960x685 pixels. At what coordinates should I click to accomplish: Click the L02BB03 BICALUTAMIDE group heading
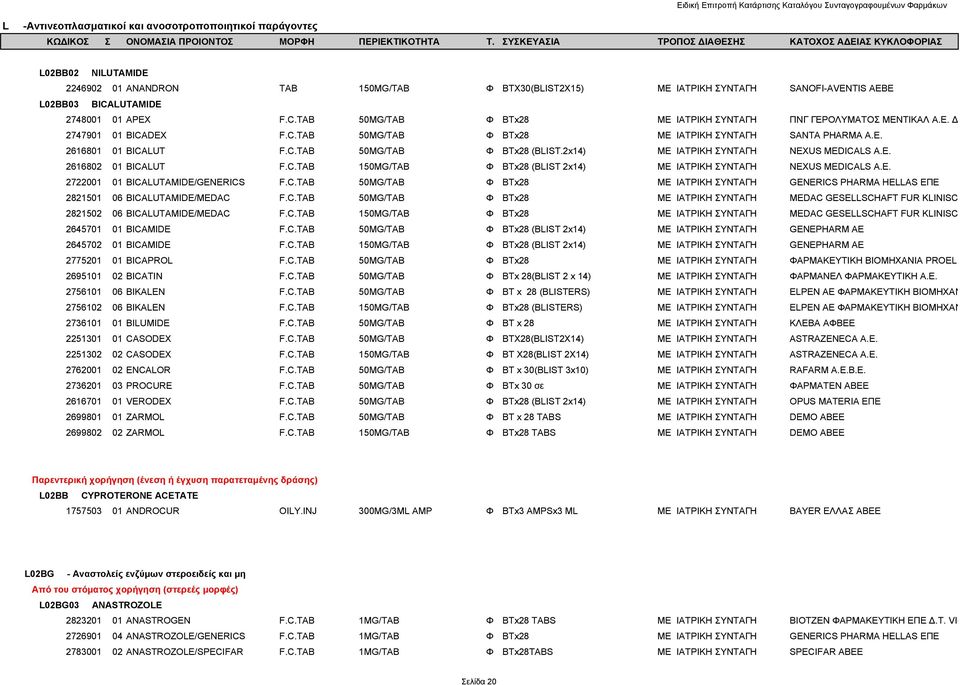point(100,104)
